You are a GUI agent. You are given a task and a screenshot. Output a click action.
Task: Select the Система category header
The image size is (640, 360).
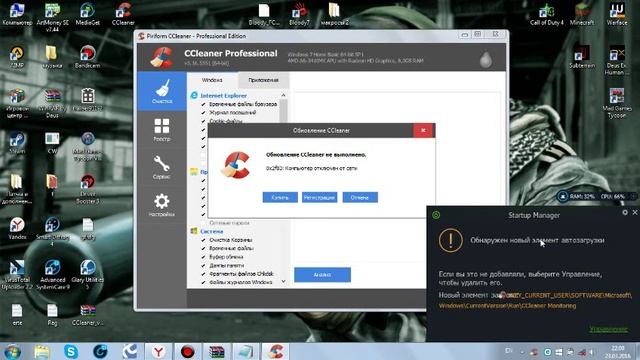[x=211, y=231]
